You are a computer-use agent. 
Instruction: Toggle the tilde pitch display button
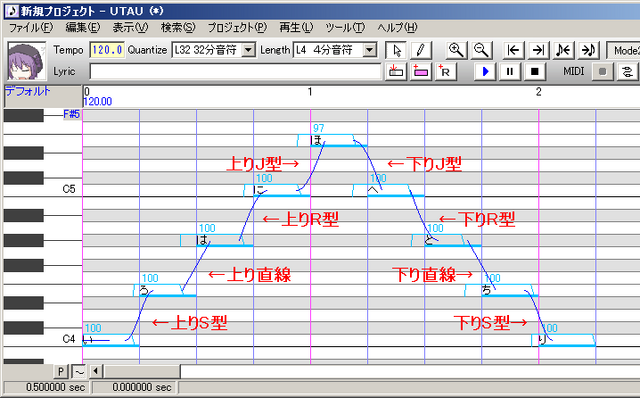click(79, 371)
